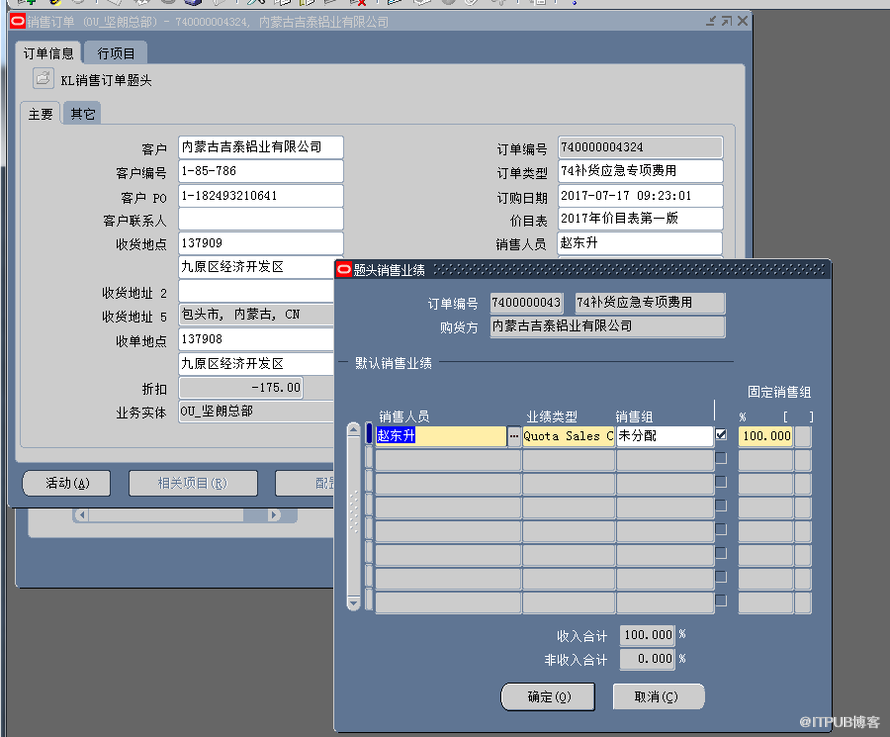This screenshot has height=737, width=890.
Task: Maximize the 销售订单 window
Action: point(726,21)
